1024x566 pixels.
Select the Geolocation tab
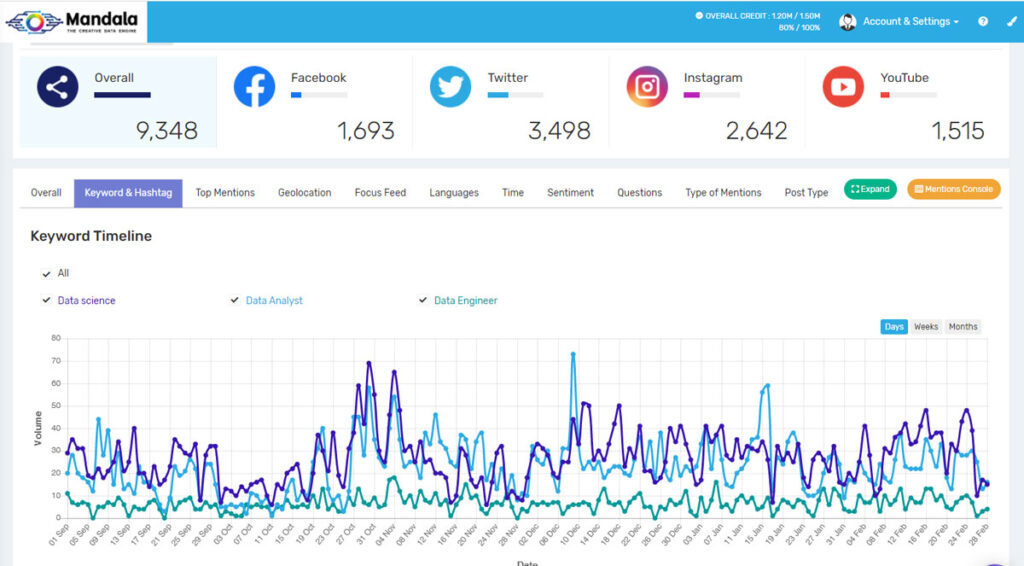click(304, 193)
